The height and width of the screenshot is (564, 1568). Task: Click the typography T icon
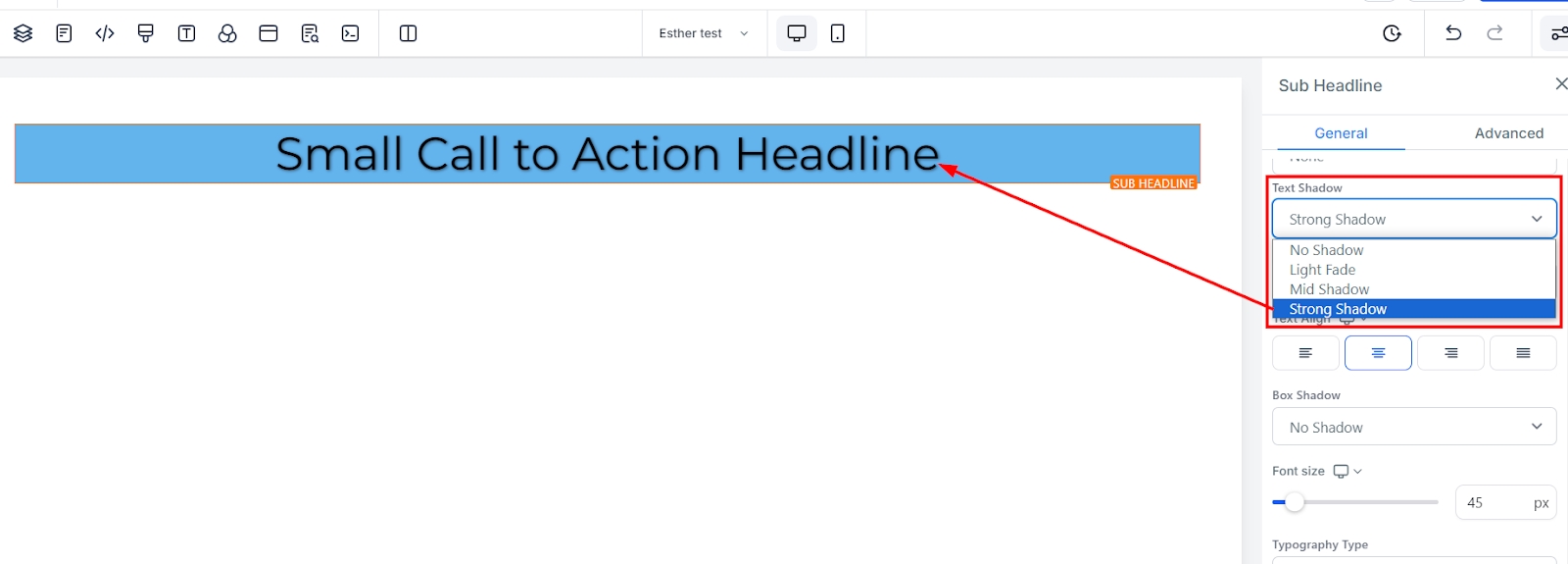(186, 33)
